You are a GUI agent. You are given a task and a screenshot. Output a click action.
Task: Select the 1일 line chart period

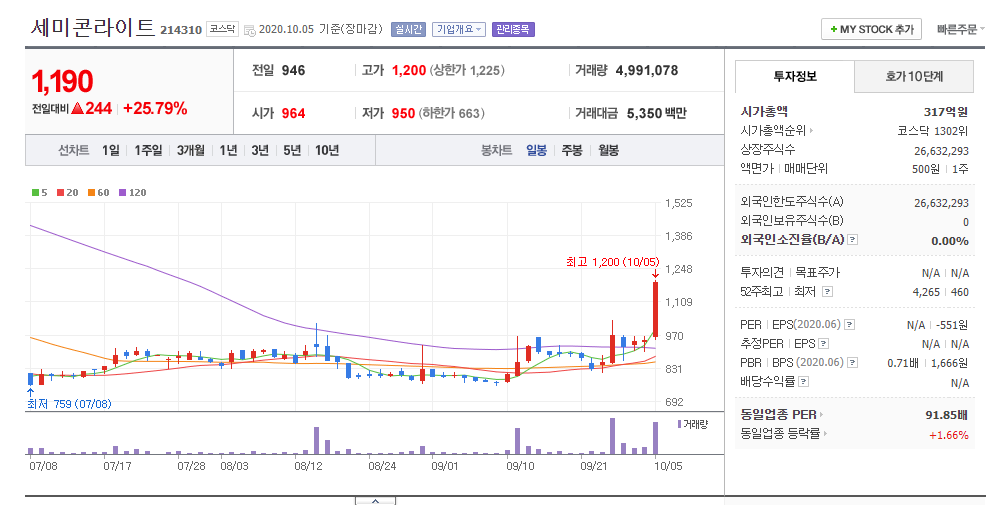pos(110,150)
